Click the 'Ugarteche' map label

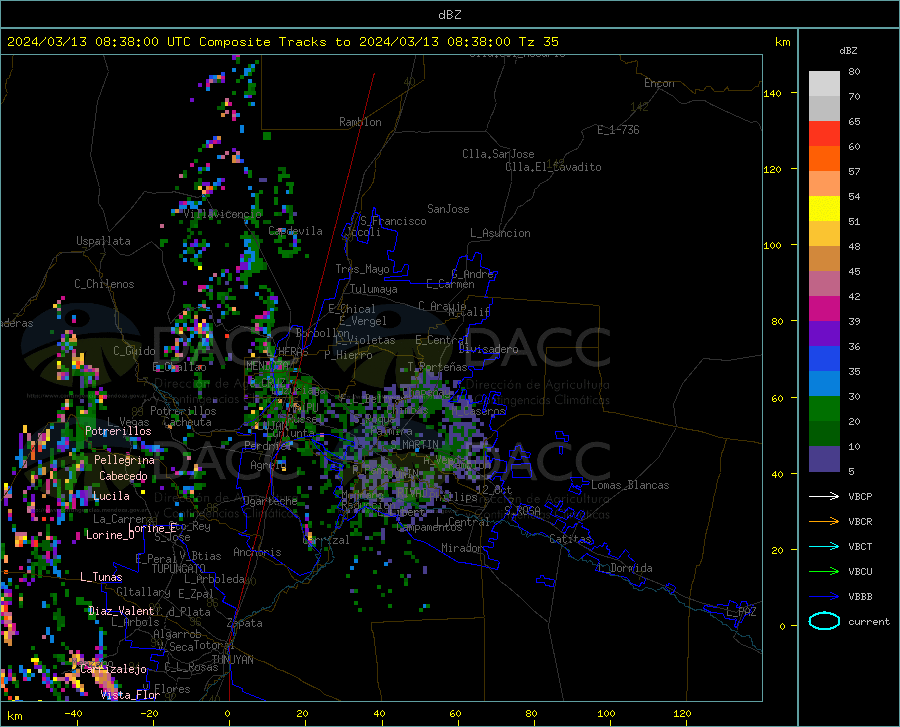(x=271, y=501)
